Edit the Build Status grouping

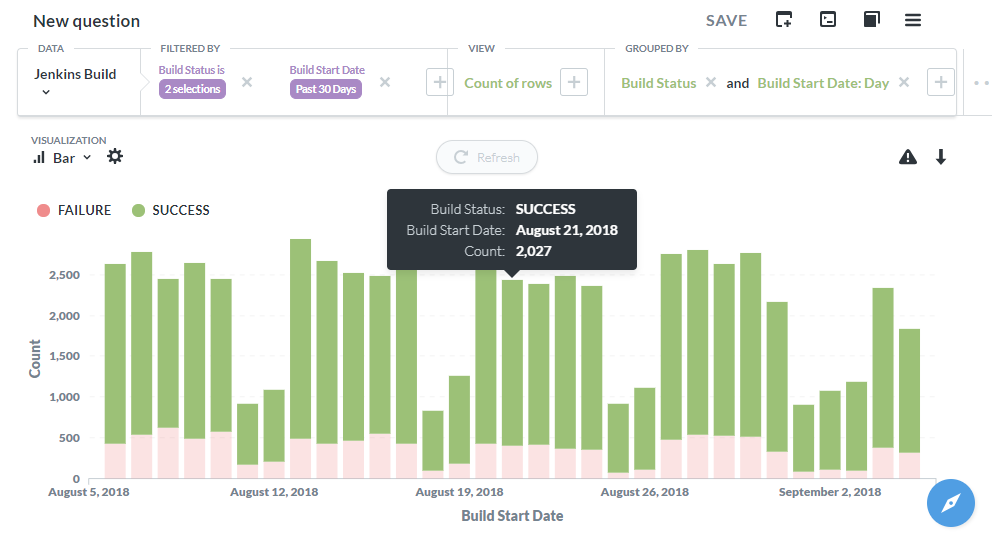coord(659,83)
